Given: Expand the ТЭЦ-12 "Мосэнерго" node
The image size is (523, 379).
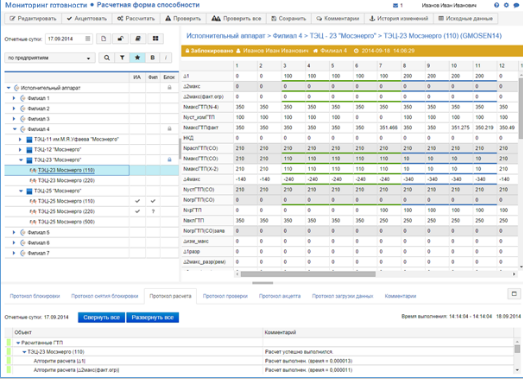Looking at the screenshot, I should pos(20,149).
